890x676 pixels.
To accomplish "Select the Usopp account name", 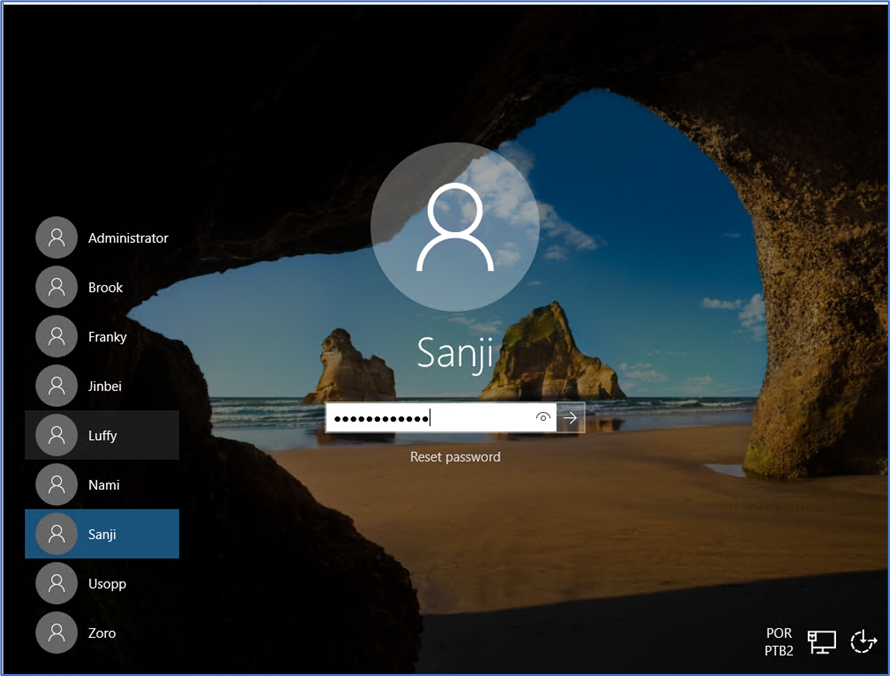I will (x=107, y=584).
